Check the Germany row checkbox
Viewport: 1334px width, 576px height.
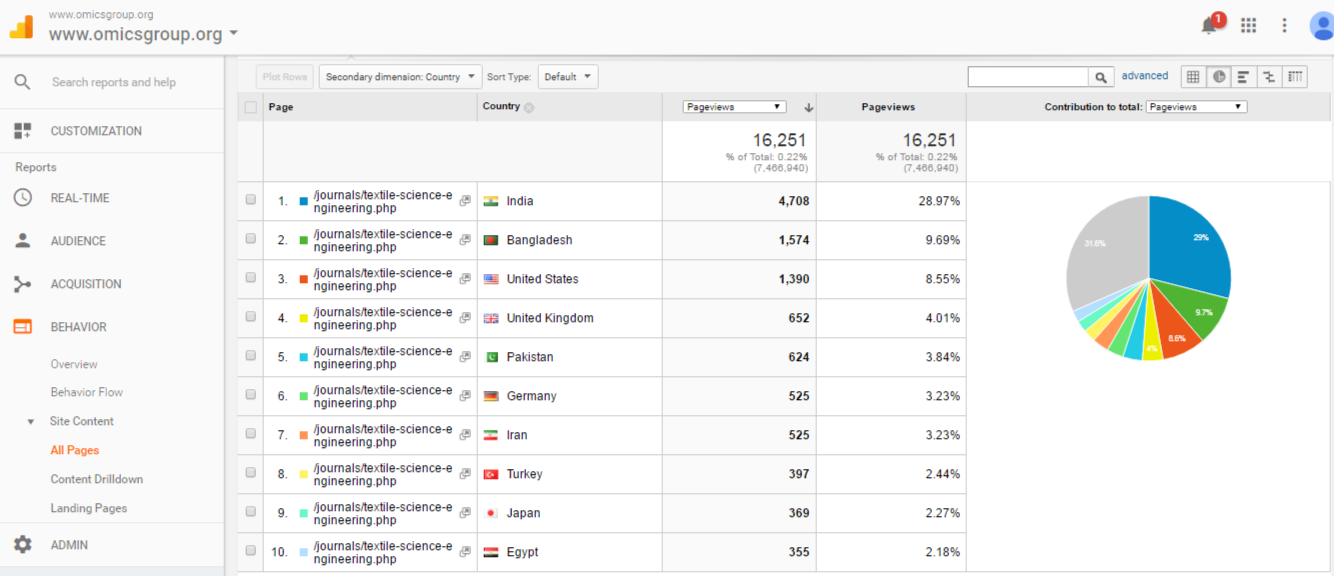pos(251,395)
